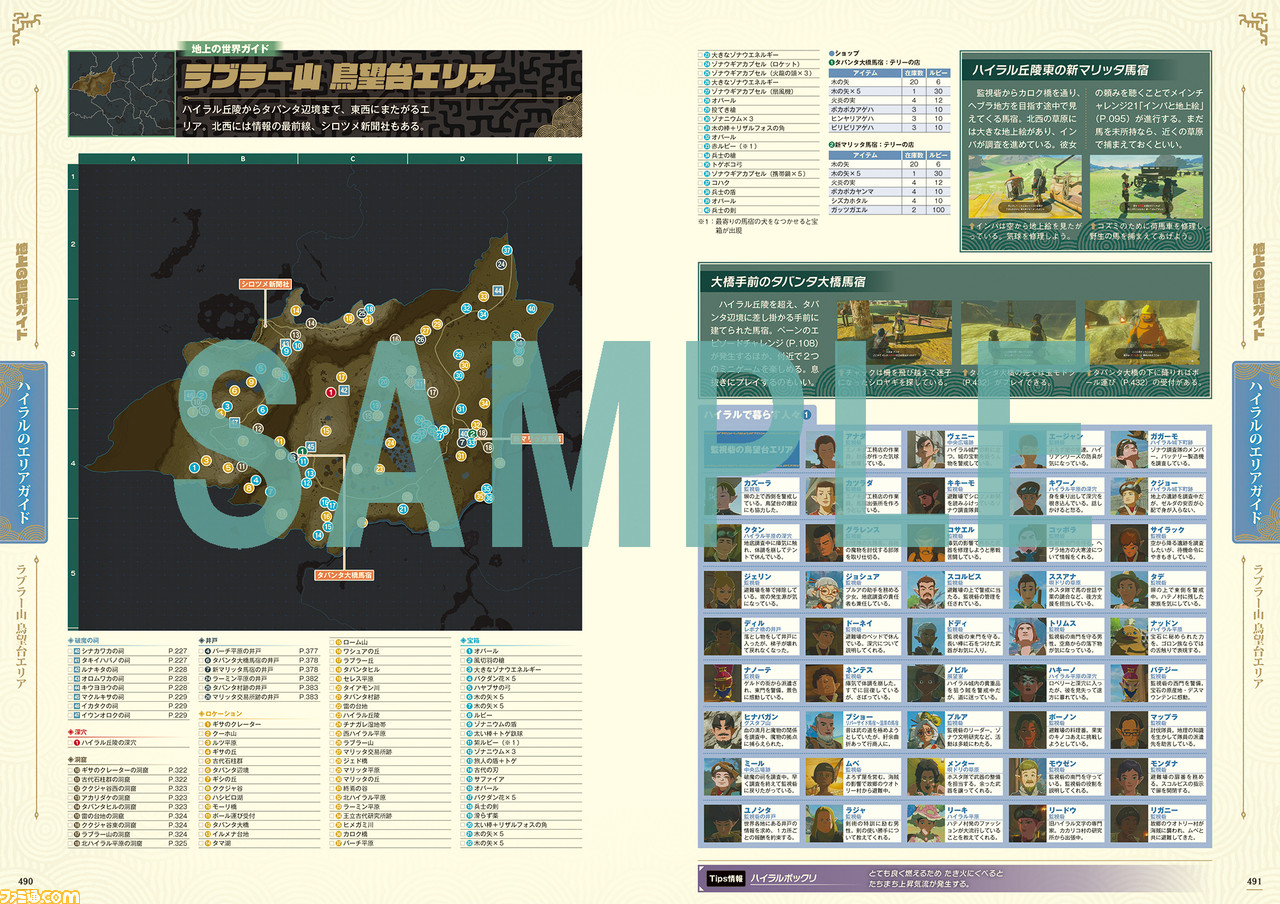Click the ビリビリアゲハ shop item row
This screenshot has height=904, width=1280.
pos(887,128)
